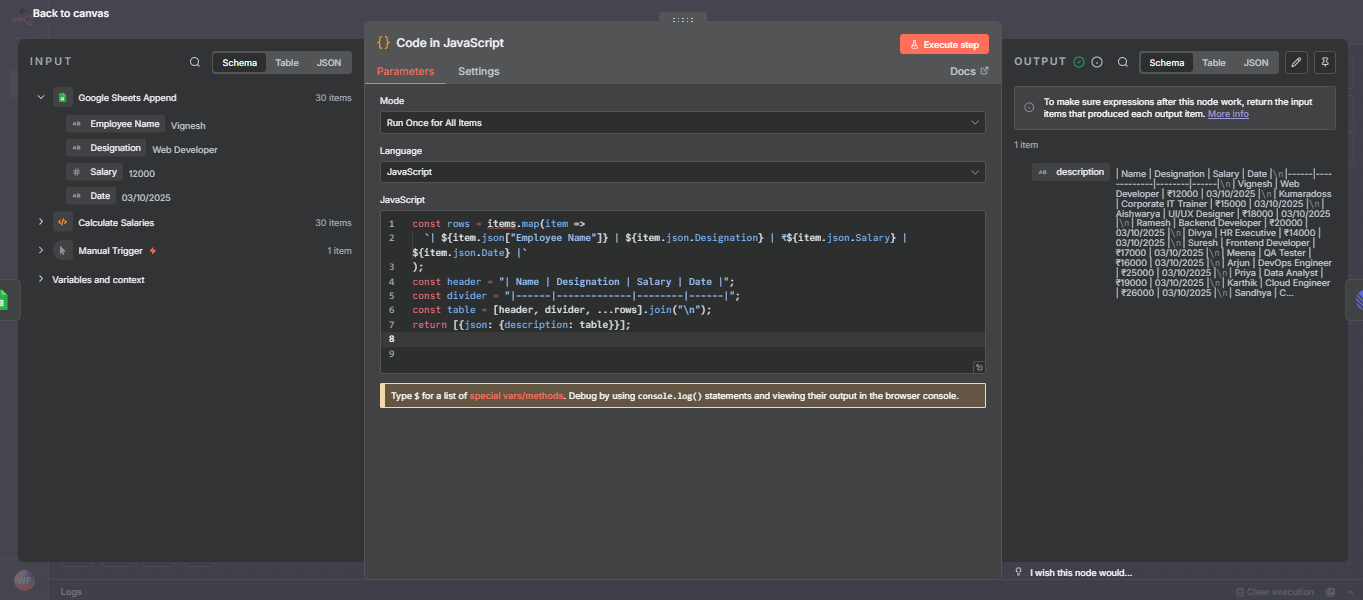Click the expand icon below the code editor
This screenshot has width=1363, height=600.
978,367
